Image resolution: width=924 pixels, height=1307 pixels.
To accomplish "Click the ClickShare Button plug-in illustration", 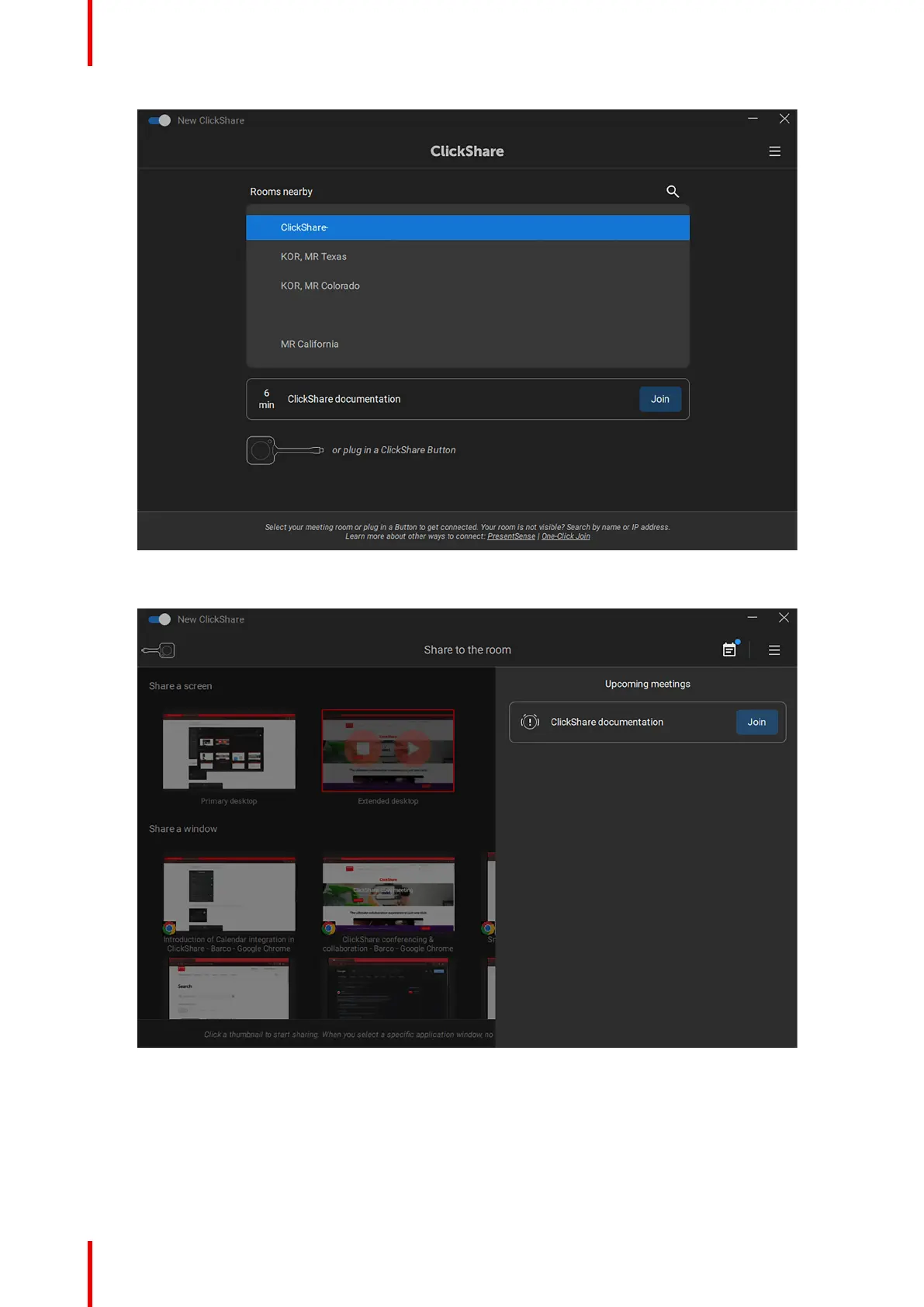I will point(285,450).
